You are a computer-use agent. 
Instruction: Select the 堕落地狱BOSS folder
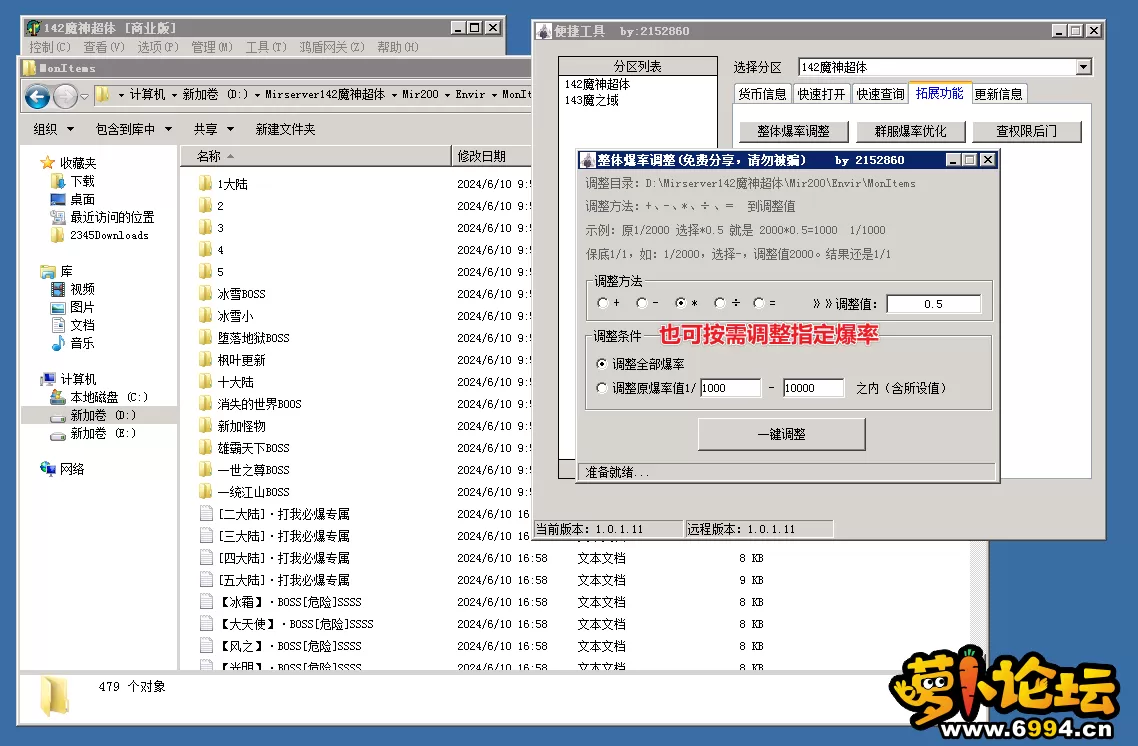coord(245,338)
